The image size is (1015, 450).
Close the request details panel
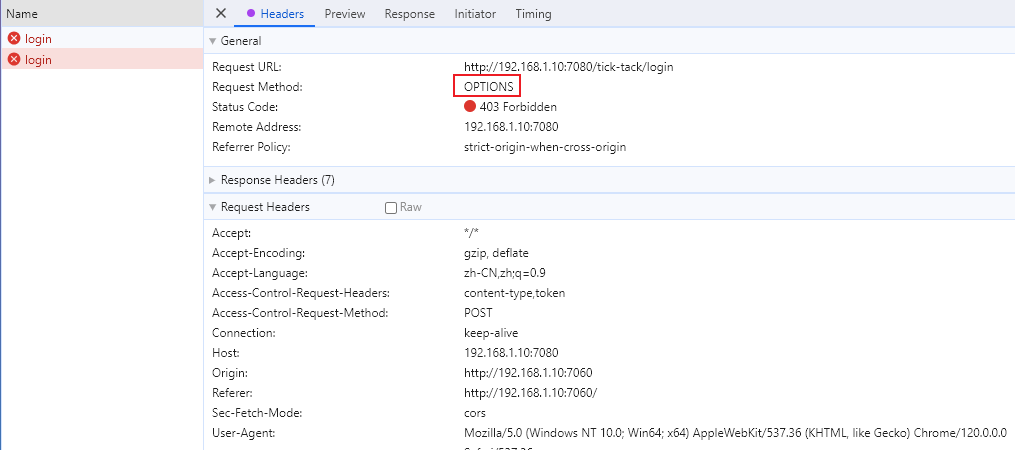click(221, 14)
